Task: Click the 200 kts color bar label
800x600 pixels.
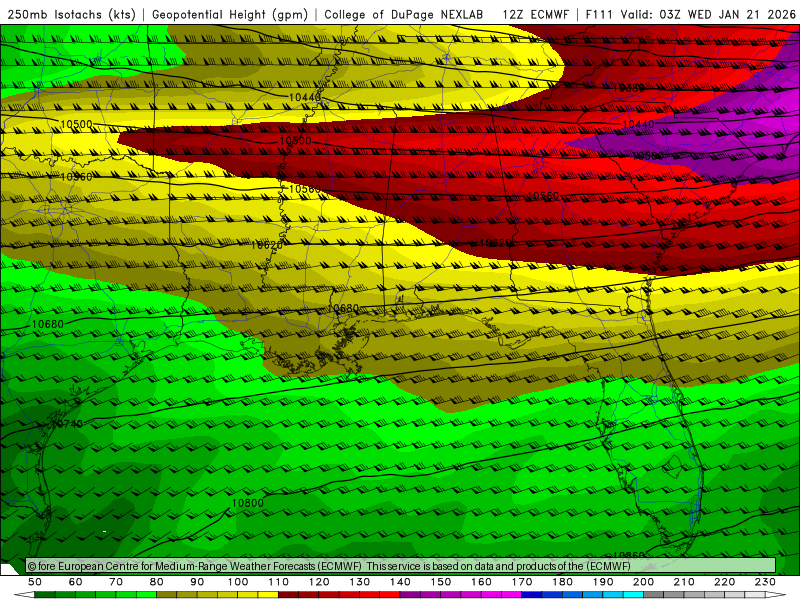Action: (x=643, y=582)
